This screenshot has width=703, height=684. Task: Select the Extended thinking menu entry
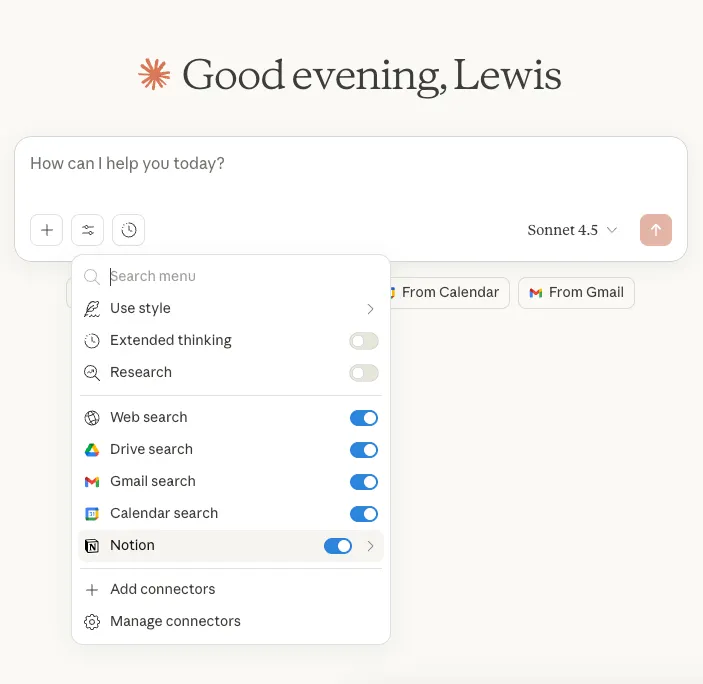231,341
